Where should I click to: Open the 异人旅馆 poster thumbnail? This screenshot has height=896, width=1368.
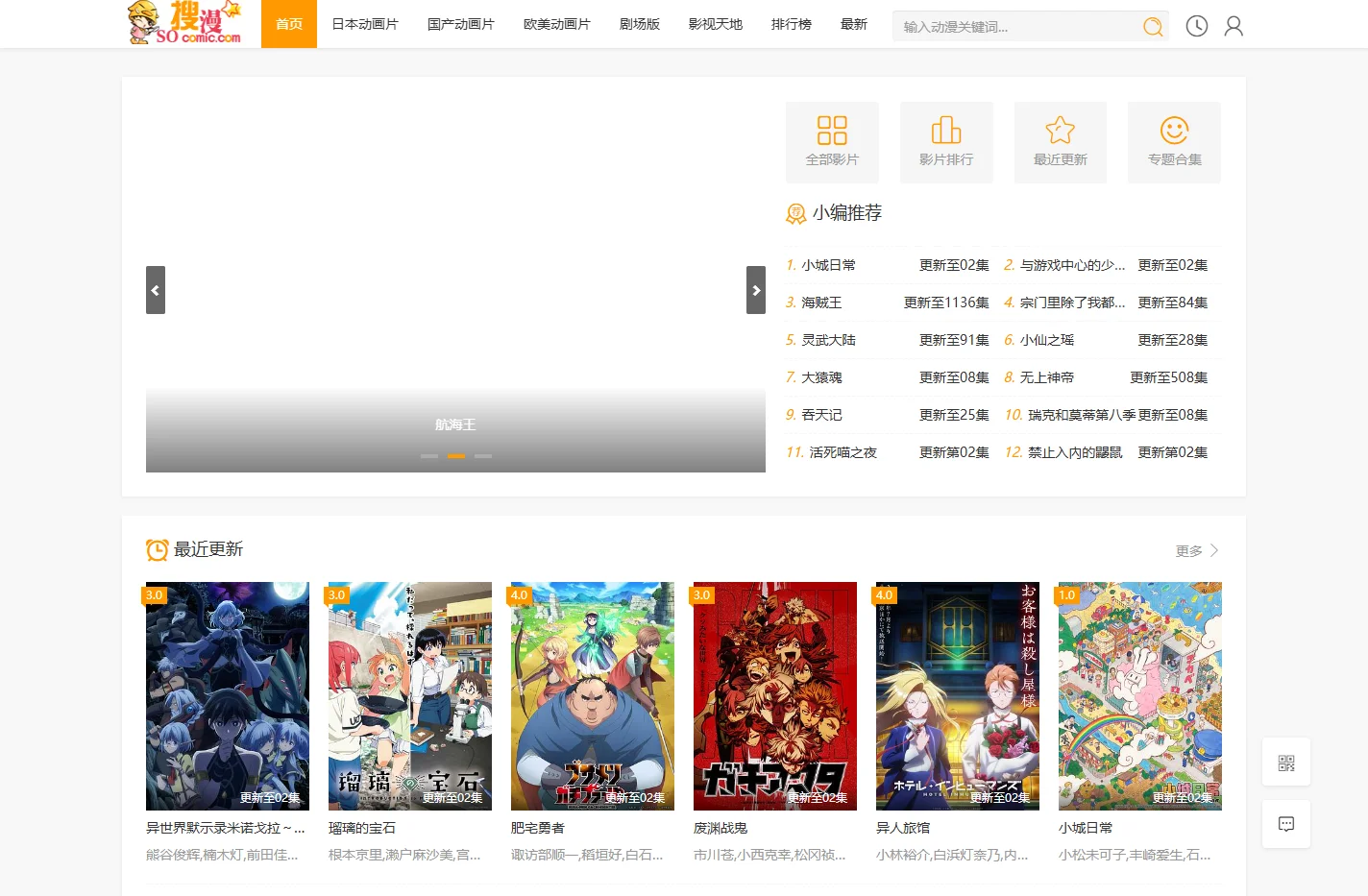pyautogui.click(x=958, y=696)
